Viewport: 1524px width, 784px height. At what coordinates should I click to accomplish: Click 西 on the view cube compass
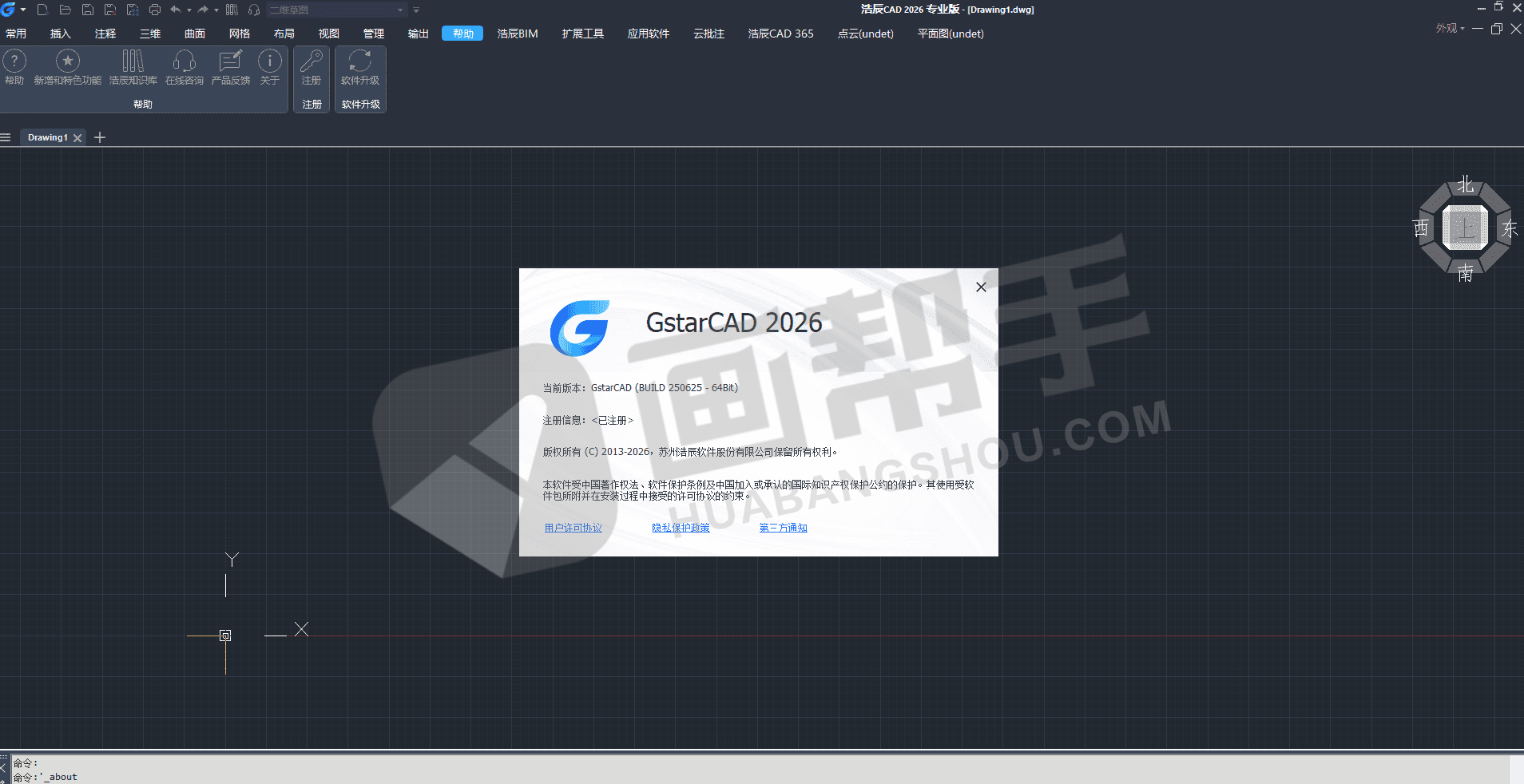click(1421, 228)
